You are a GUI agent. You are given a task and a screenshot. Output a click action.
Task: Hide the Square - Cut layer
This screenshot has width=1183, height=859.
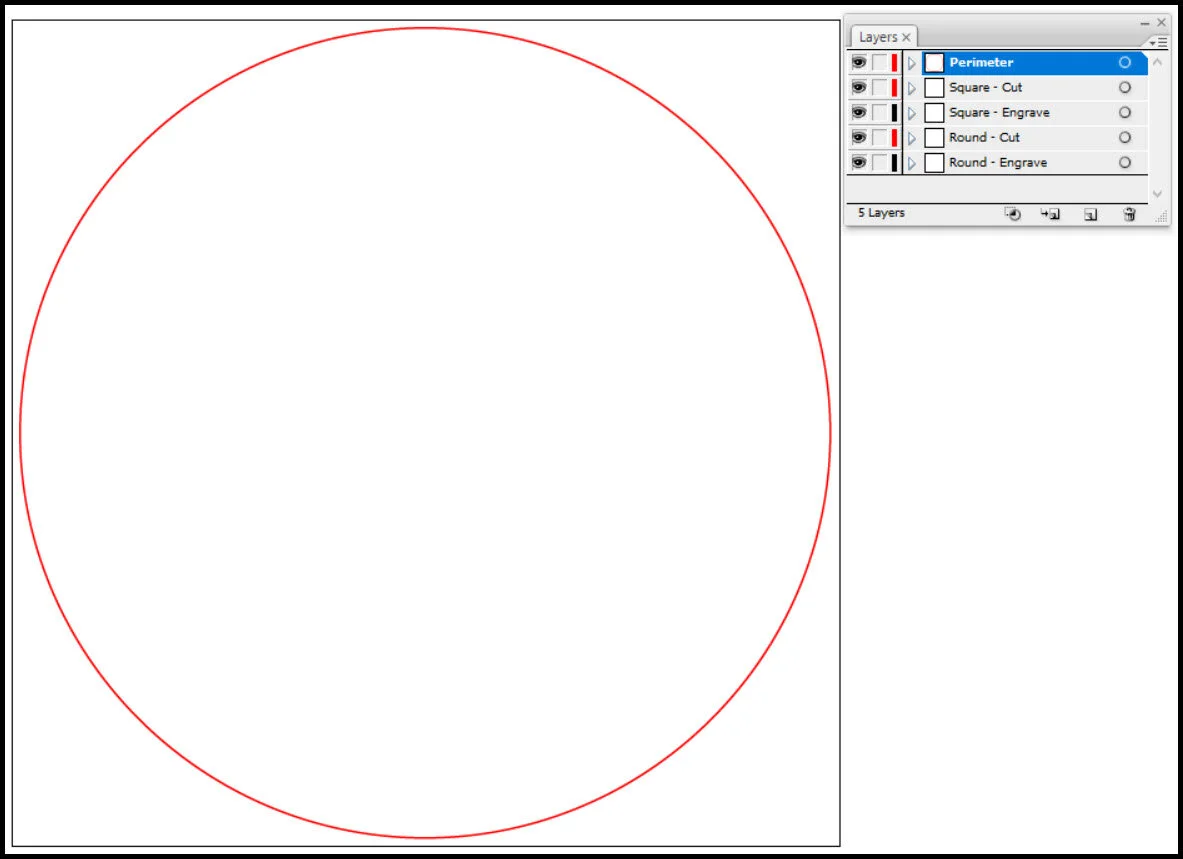[x=859, y=87]
